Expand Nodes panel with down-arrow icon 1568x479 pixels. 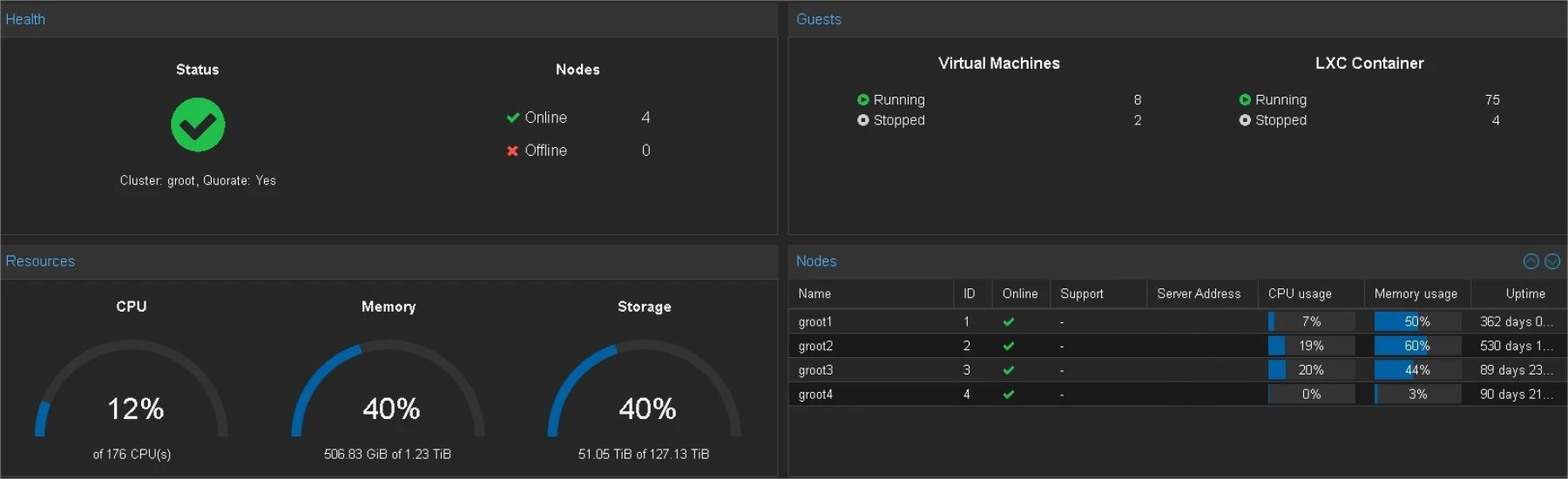1552,261
